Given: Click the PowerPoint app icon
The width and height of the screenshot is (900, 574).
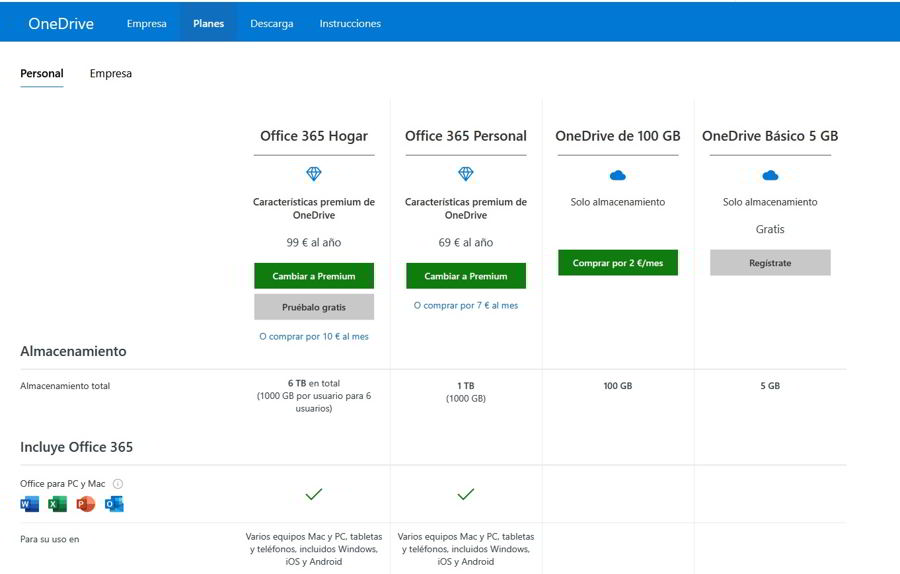Looking at the screenshot, I should 86,504.
